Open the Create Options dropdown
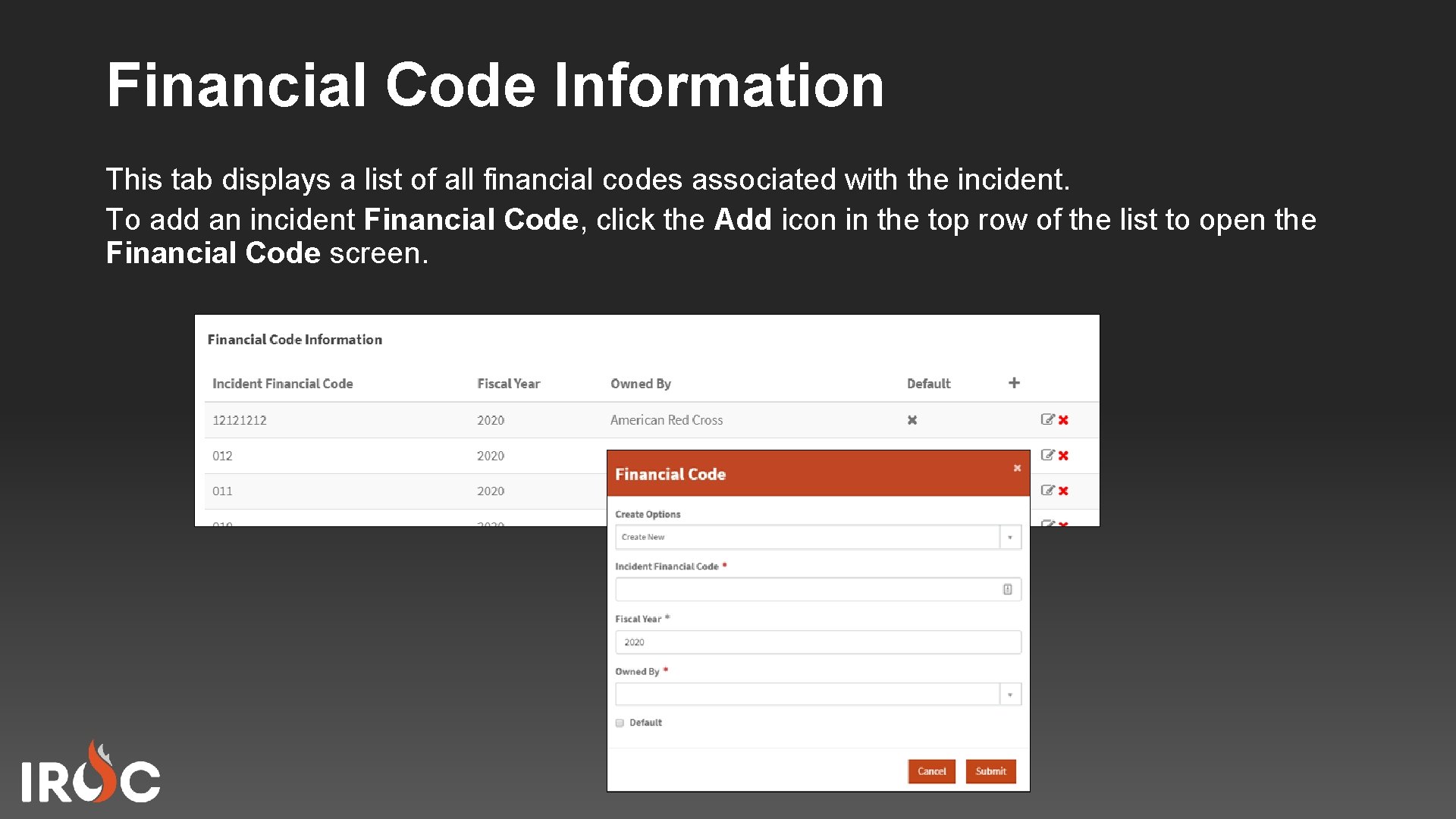 1009,537
